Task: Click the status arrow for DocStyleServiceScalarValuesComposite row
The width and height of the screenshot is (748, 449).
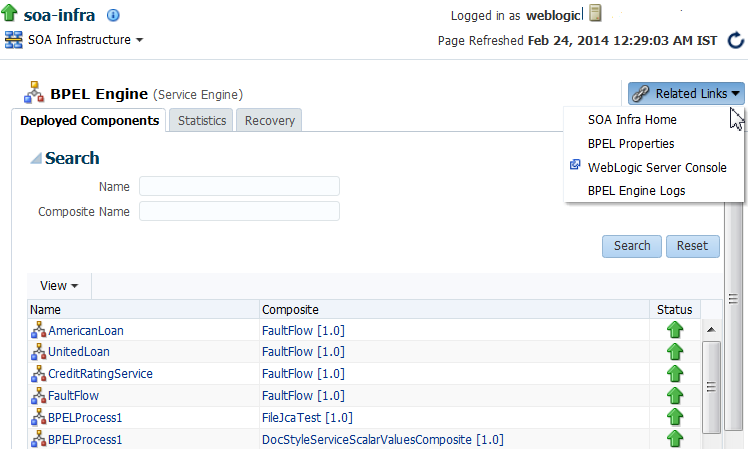Action: click(x=675, y=439)
